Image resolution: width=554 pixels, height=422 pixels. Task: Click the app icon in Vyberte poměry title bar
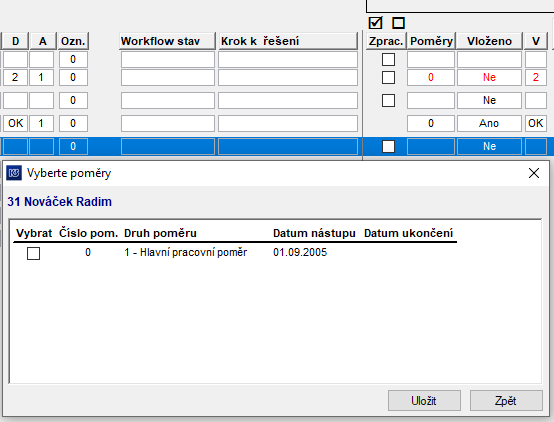pyautogui.click(x=14, y=173)
